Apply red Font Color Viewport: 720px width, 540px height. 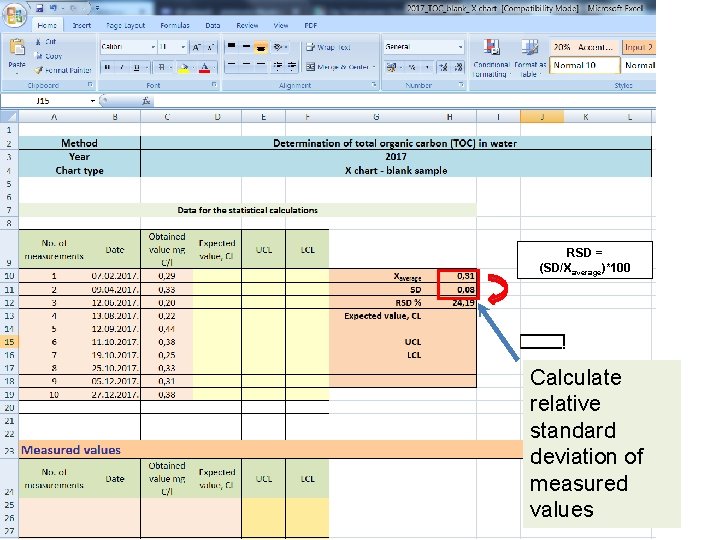click(x=205, y=68)
